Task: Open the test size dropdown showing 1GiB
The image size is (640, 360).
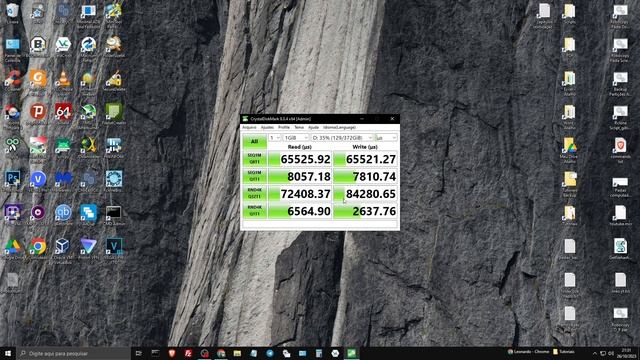Action: 296,138
